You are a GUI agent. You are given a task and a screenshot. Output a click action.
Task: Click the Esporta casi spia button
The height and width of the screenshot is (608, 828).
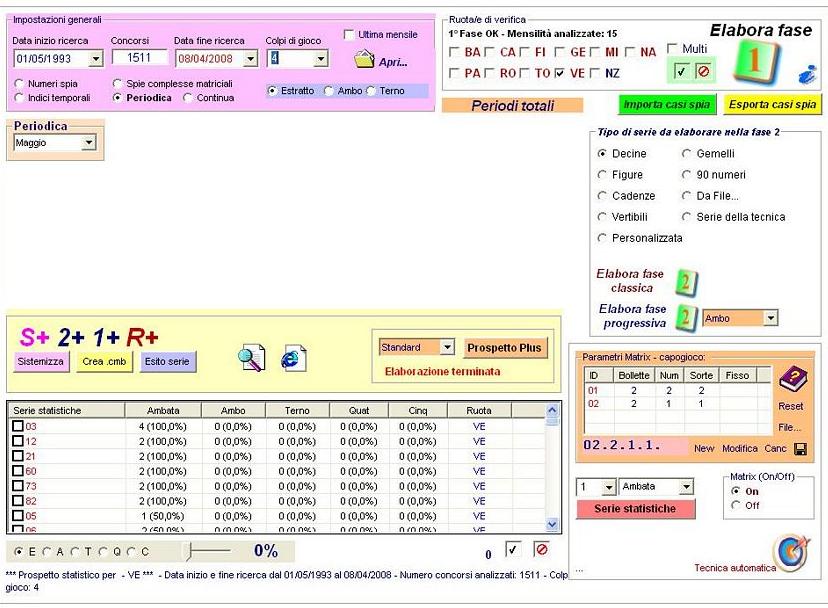click(772, 104)
